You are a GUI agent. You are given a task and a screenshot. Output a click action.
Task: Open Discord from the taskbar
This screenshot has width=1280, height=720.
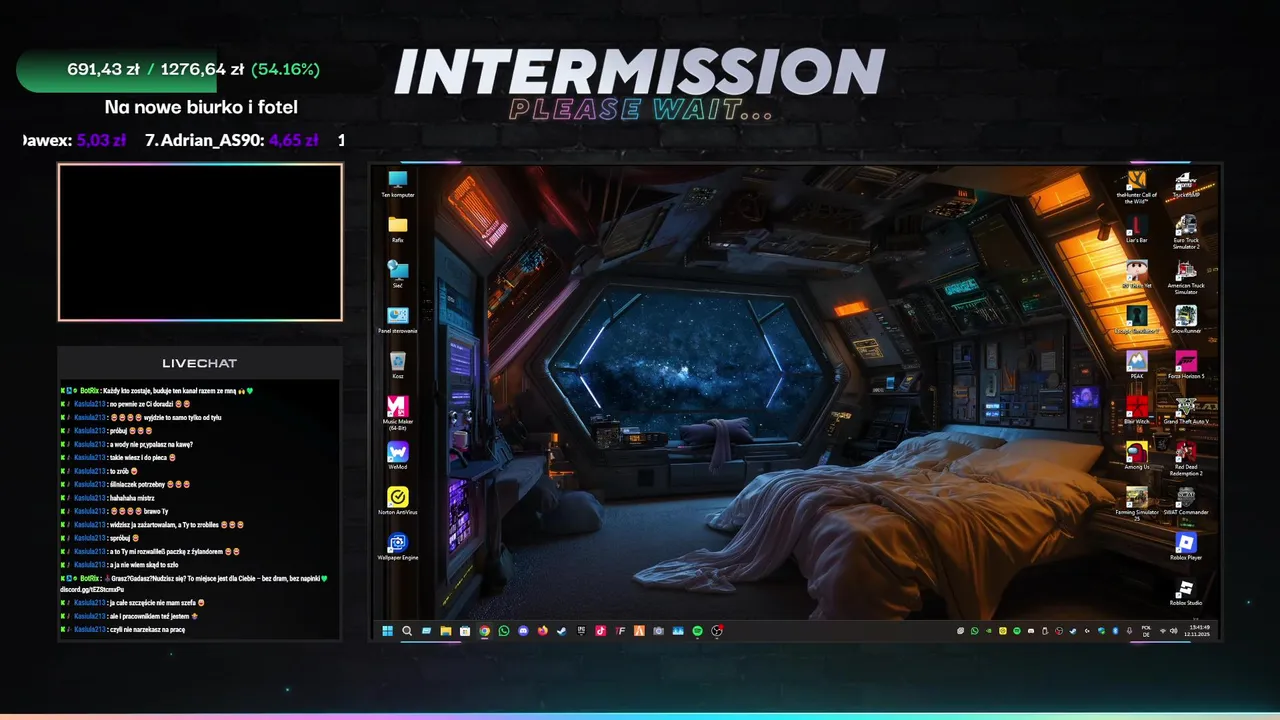523,631
